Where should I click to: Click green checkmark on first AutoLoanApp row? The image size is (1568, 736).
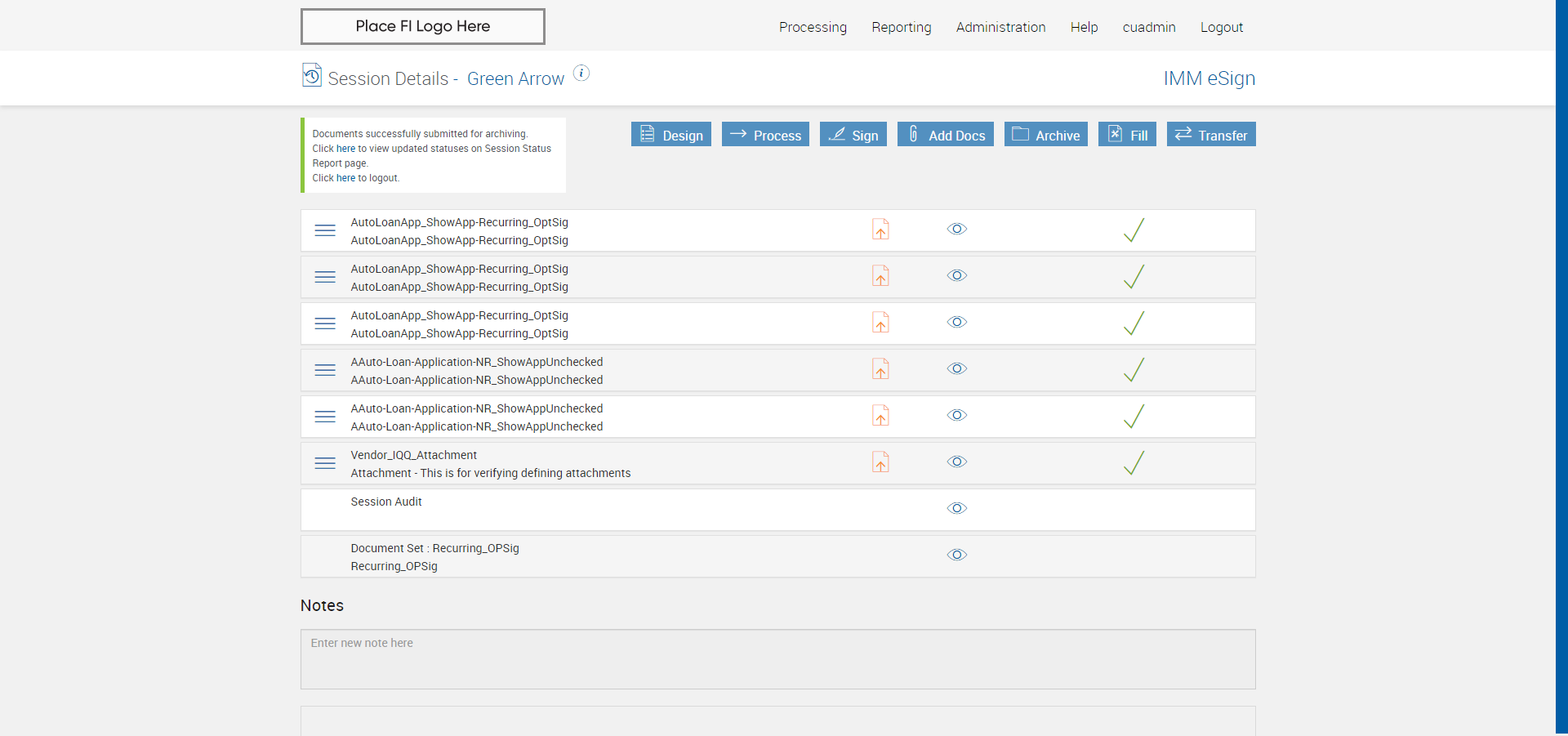click(x=1134, y=230)
